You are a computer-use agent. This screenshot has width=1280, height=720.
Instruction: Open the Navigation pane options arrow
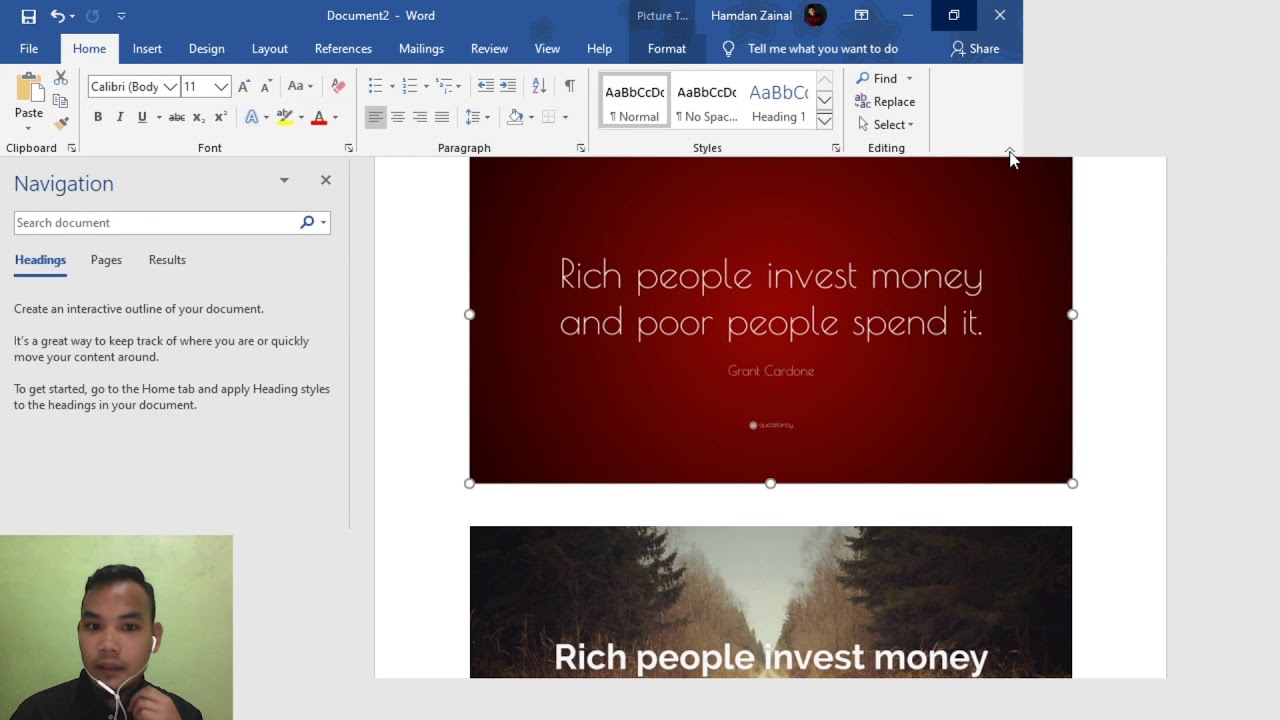coord(284,180)
